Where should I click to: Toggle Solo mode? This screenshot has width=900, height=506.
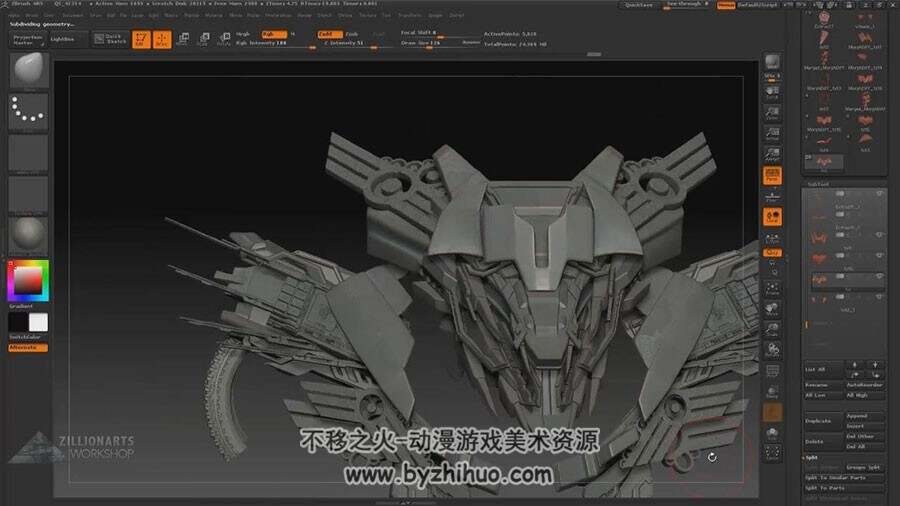coord(772,433)
